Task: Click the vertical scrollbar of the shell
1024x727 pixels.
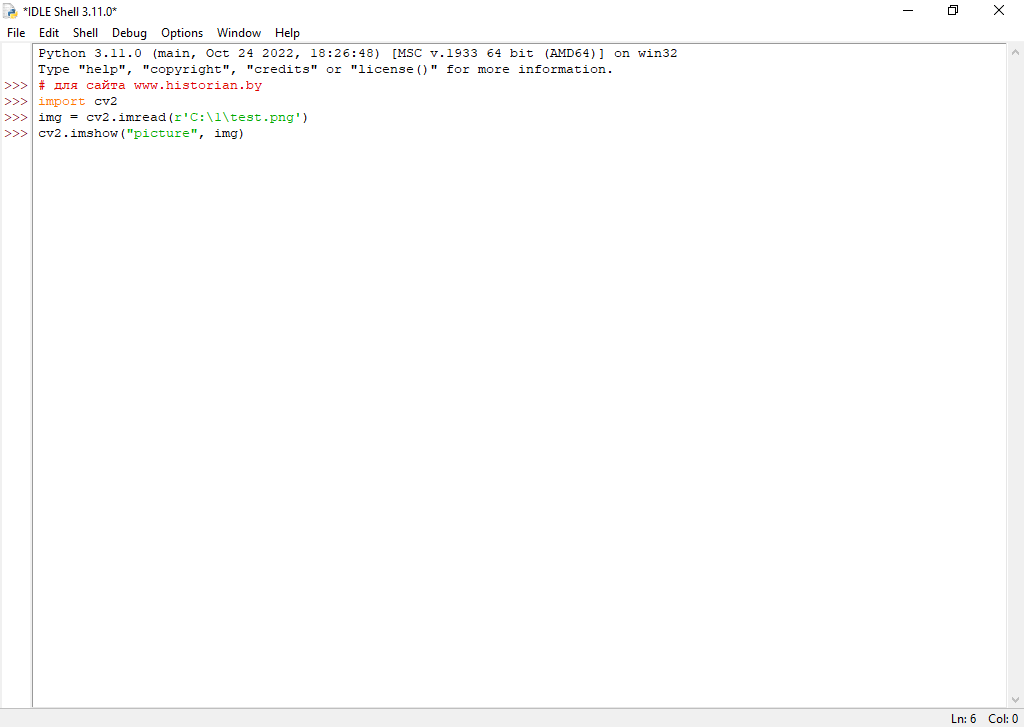Action: pos(1014,375)
